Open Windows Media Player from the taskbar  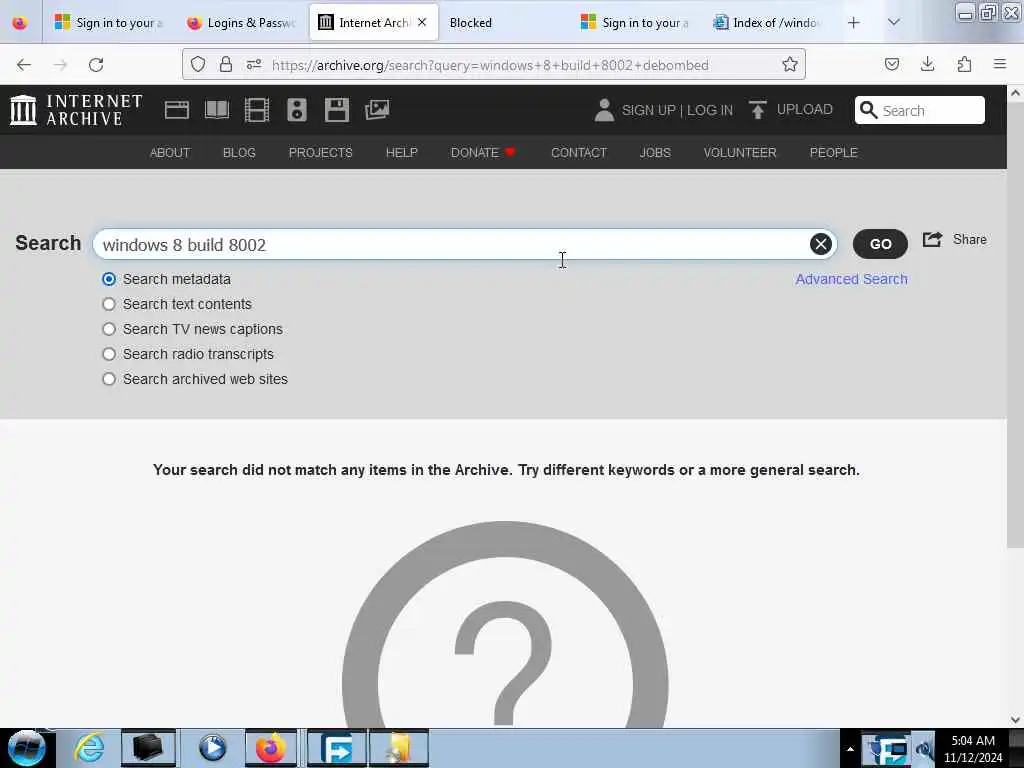pyautogui.click(x=212, y=748)
